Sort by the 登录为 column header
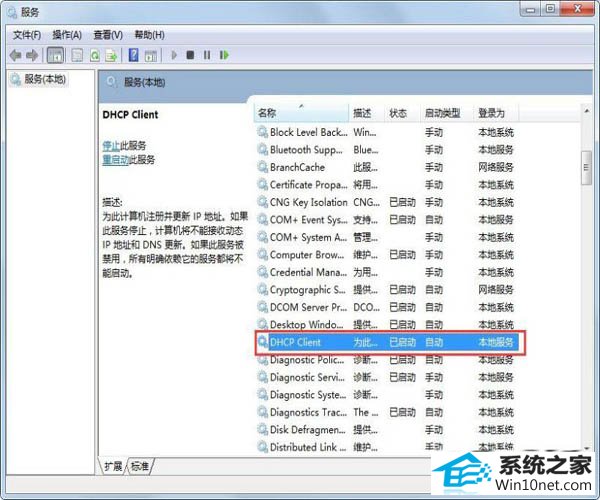600x500 pixels. pyautogui.click(x=496, y=113)
